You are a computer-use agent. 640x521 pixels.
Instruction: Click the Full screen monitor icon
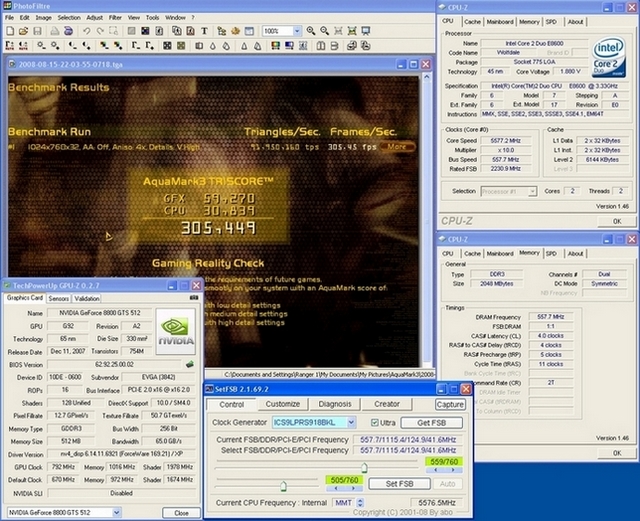pos(366,31)
